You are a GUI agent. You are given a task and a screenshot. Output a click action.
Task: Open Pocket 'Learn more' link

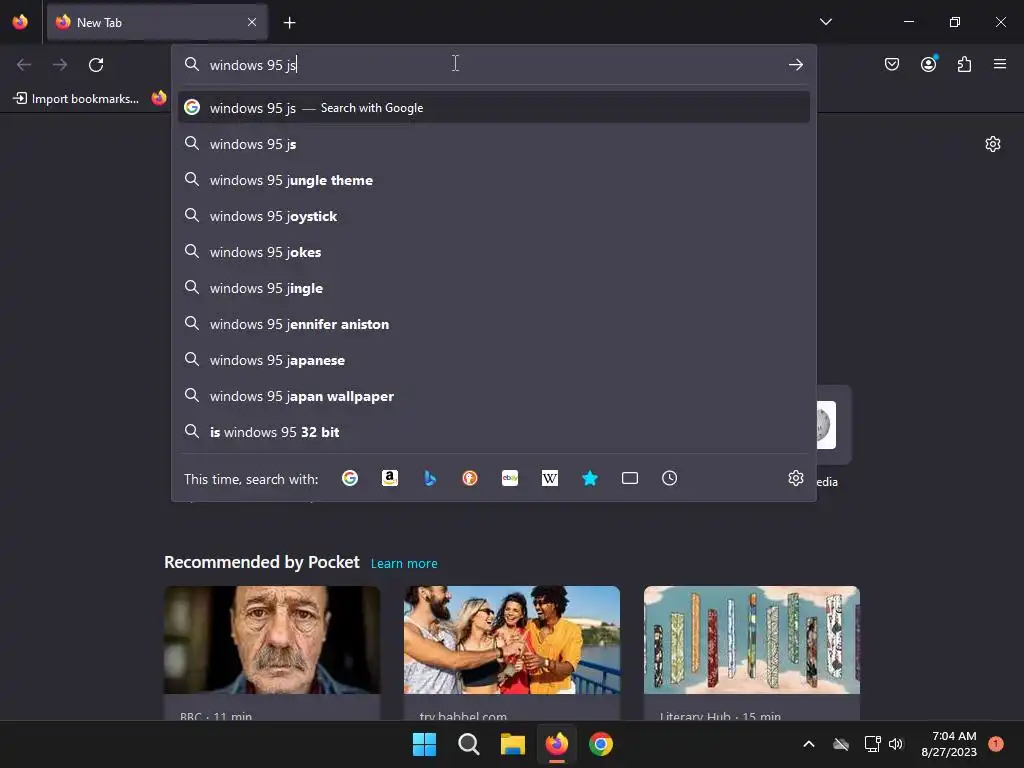[404, 564]
